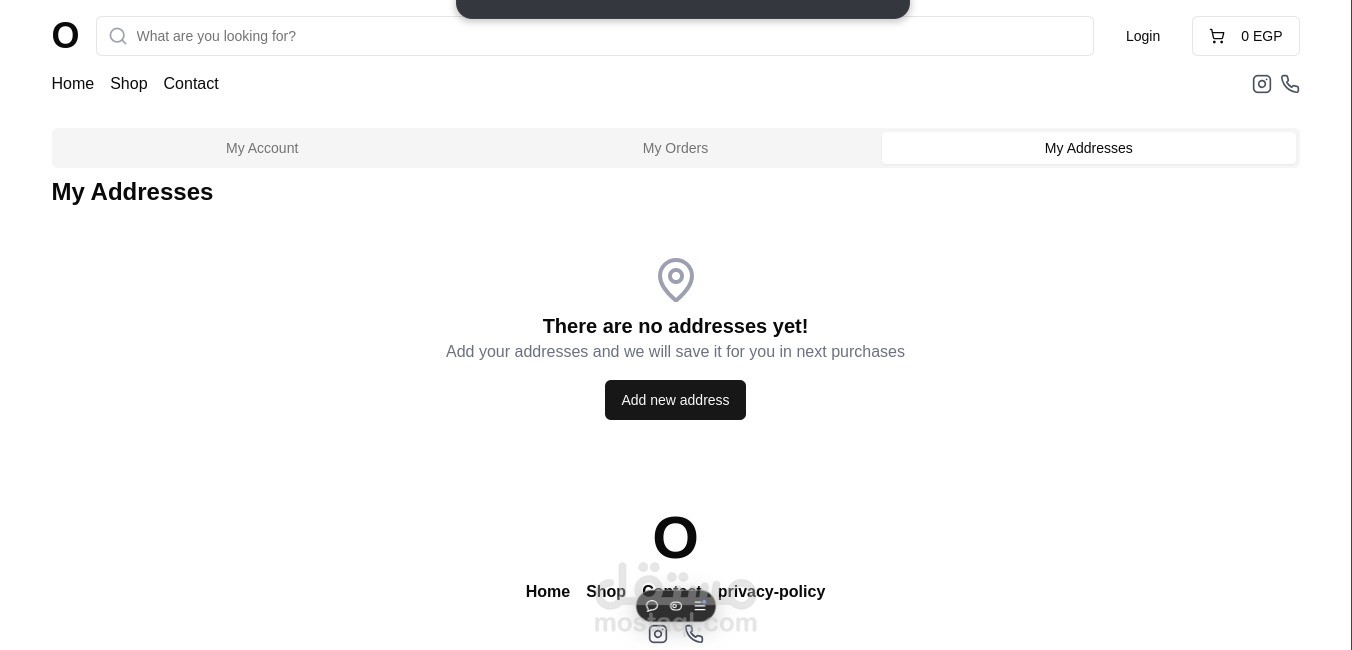Image resolution: width=1352 pixels, height=650 pixels.
Task: Switch to the My Orders tab
Action: tap(675, 148)
